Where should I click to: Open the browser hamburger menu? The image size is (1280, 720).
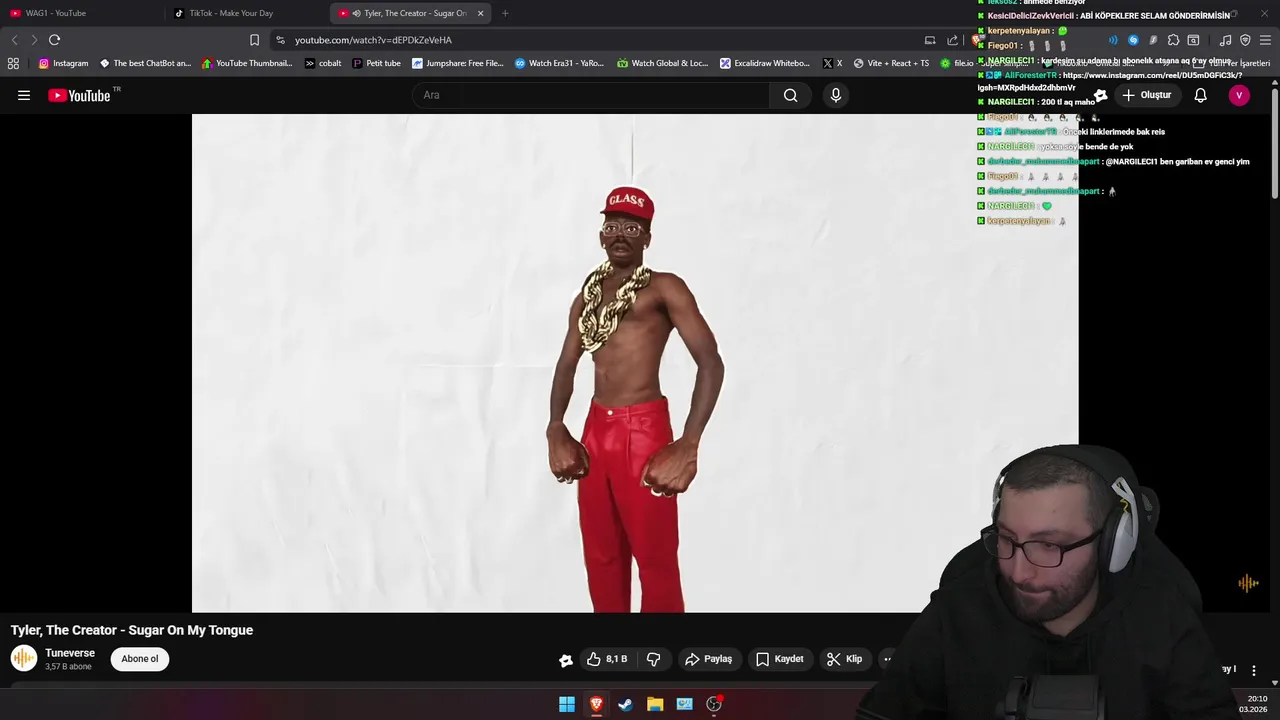pos(1266,40)
